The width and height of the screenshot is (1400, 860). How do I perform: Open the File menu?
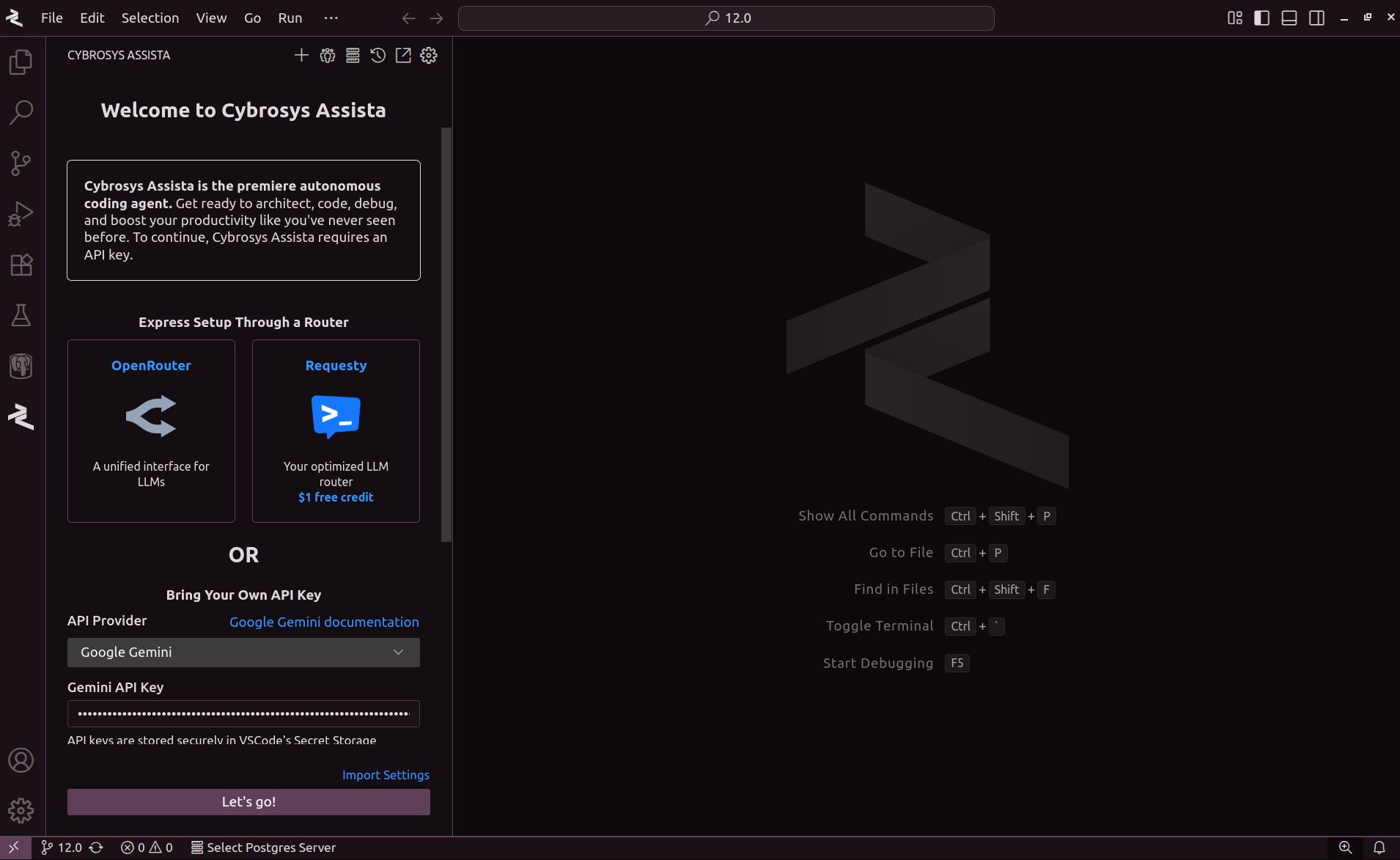tap(51, 18)
